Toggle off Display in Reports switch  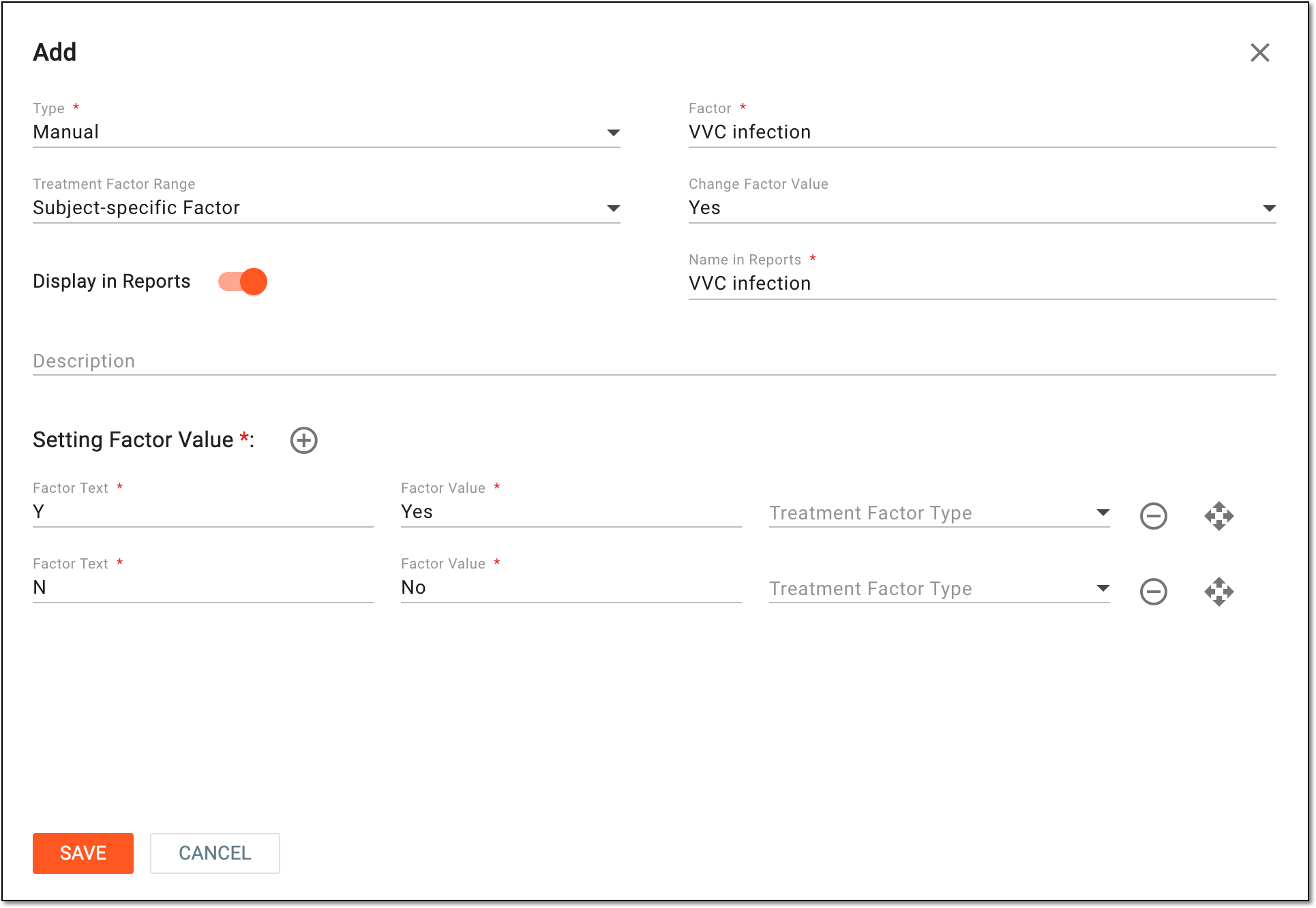click(243, 282)
